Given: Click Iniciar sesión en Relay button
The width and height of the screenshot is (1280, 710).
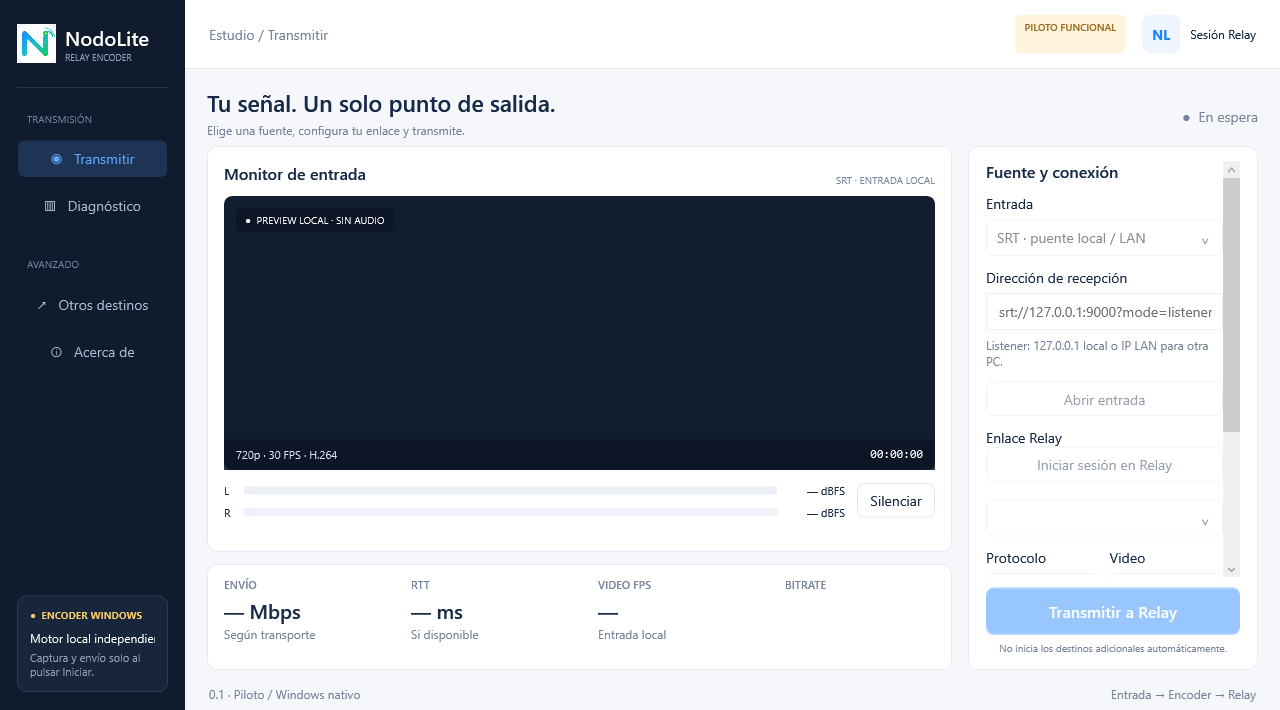Looking at the screenshot, I should (1104, 465).
